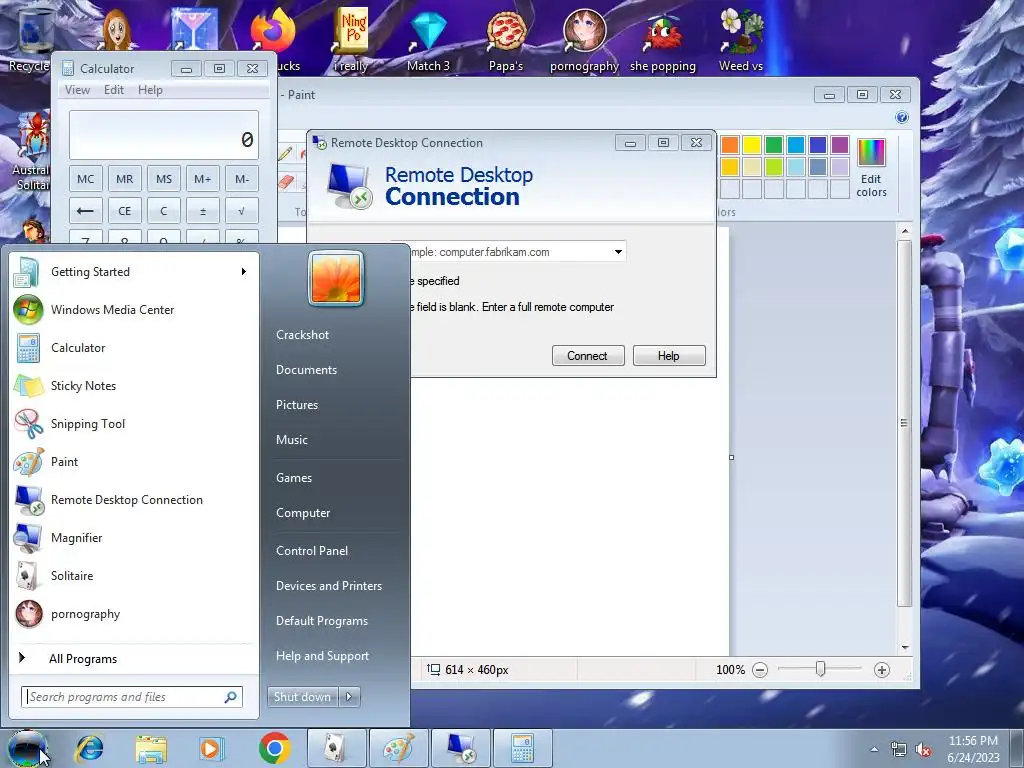Pick the purple color swatch in Paint
Viewport: 1024px width, 768px height.
[840, 144]
